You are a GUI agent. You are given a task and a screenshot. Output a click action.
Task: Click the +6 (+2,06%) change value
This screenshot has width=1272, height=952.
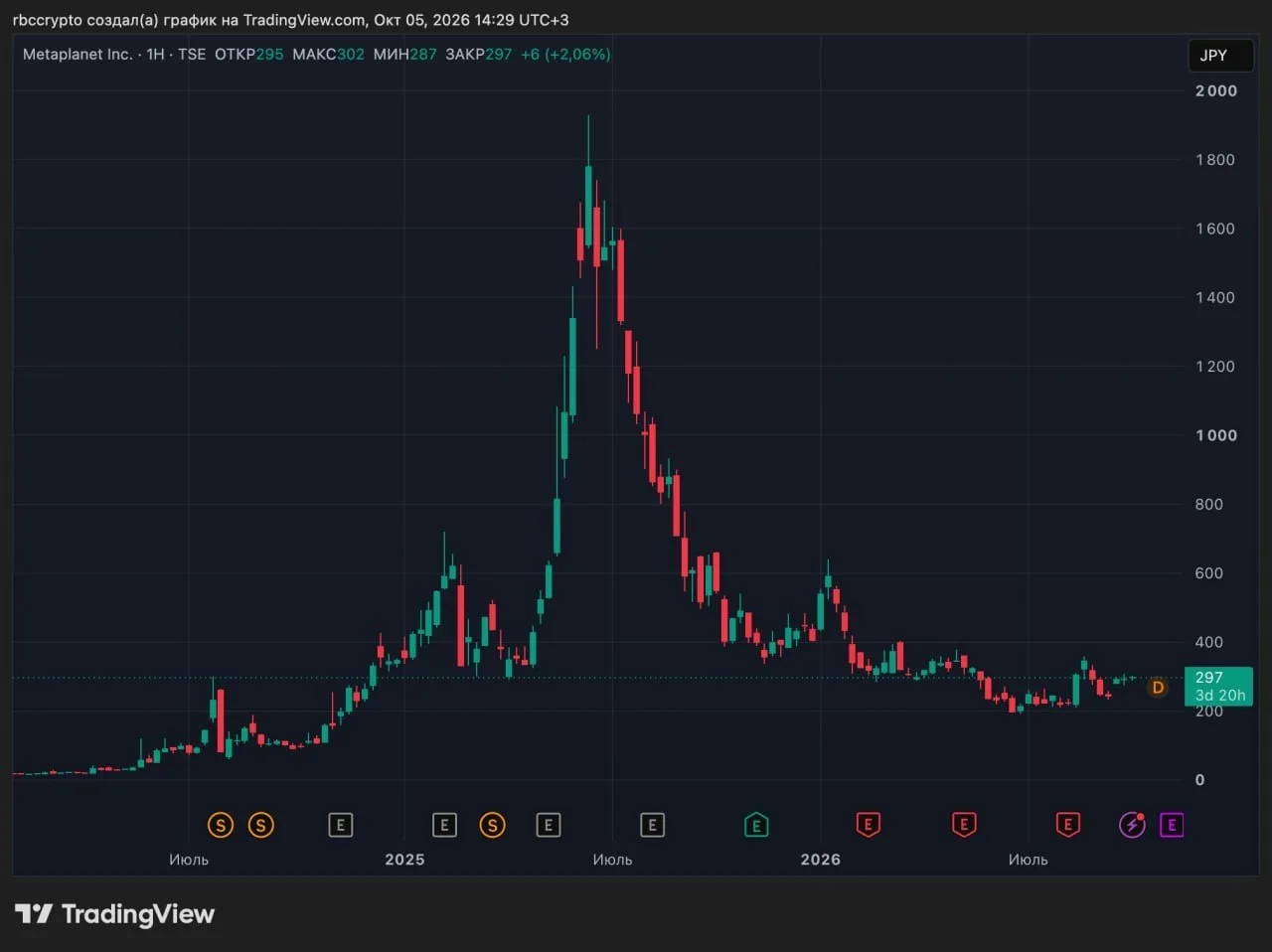565,55
